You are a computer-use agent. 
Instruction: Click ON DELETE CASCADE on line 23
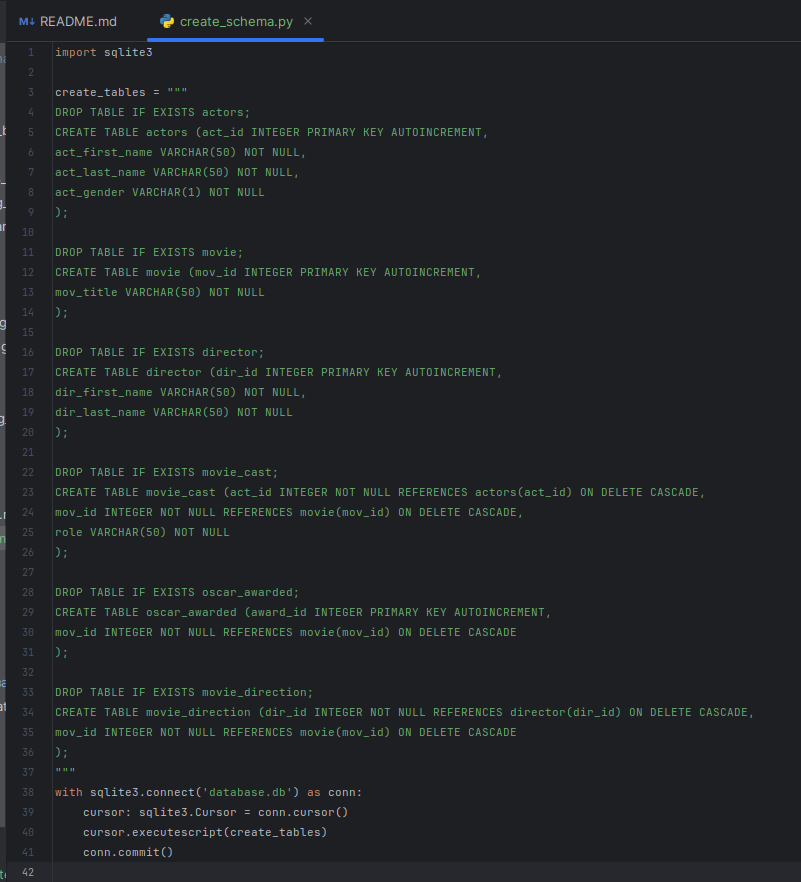click(x=640, y=492)
